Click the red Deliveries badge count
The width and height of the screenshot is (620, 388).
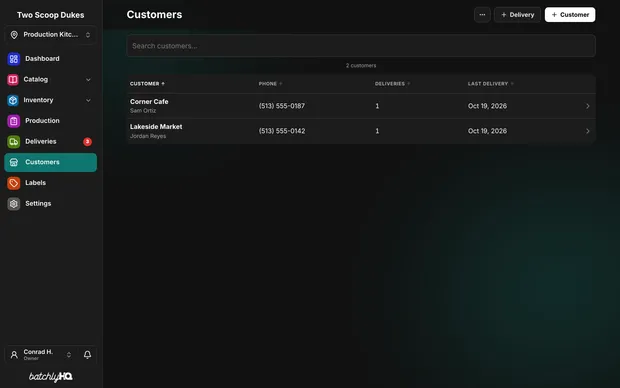[87, 142]
